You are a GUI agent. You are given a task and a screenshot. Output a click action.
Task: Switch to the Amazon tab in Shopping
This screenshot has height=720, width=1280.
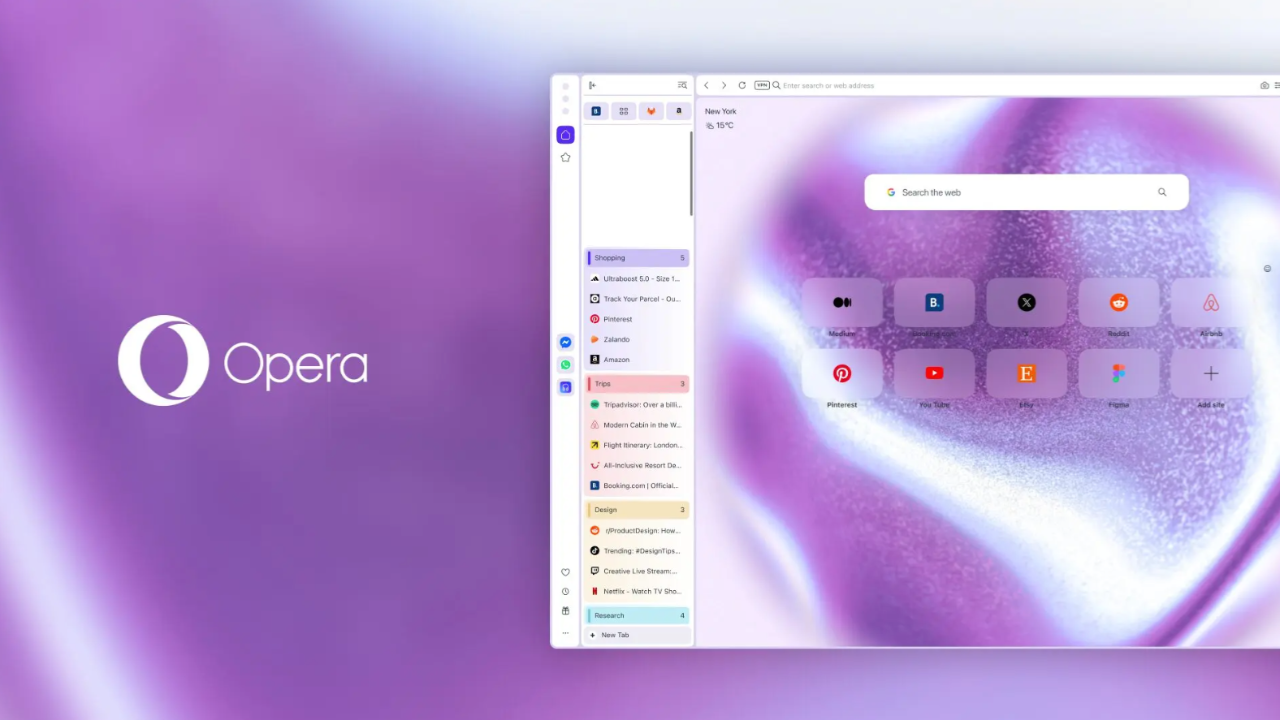click(637, 359)
